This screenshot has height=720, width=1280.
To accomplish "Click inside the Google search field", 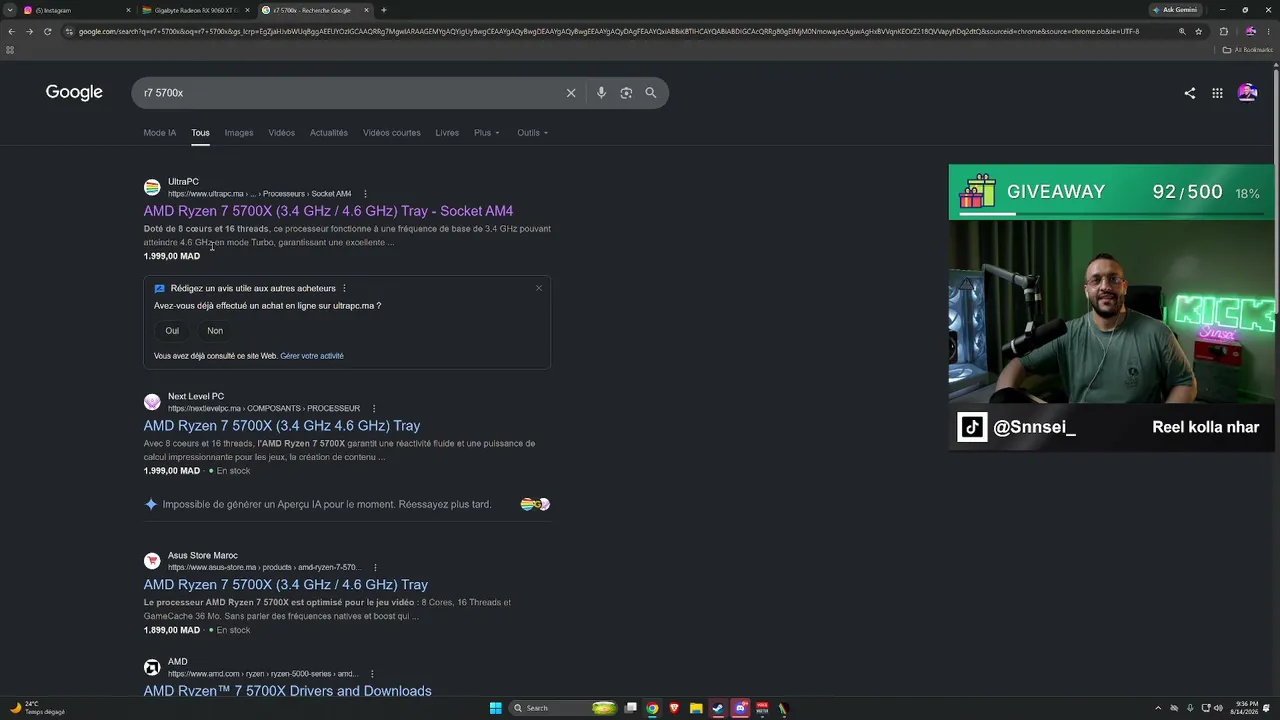I will pos(350,93).
